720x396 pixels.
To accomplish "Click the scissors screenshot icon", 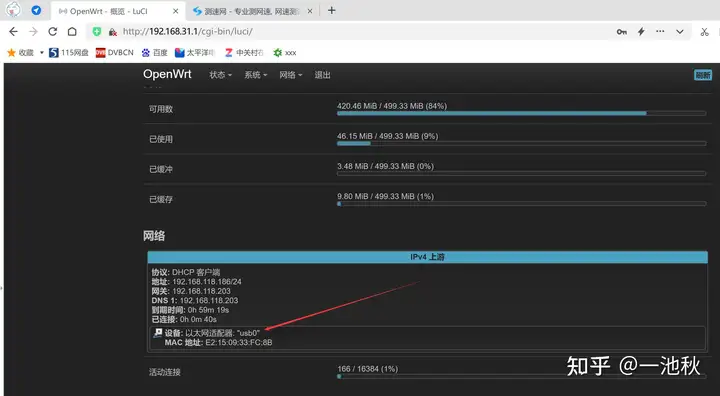I will pyautogui.click(x=704, y=32).
